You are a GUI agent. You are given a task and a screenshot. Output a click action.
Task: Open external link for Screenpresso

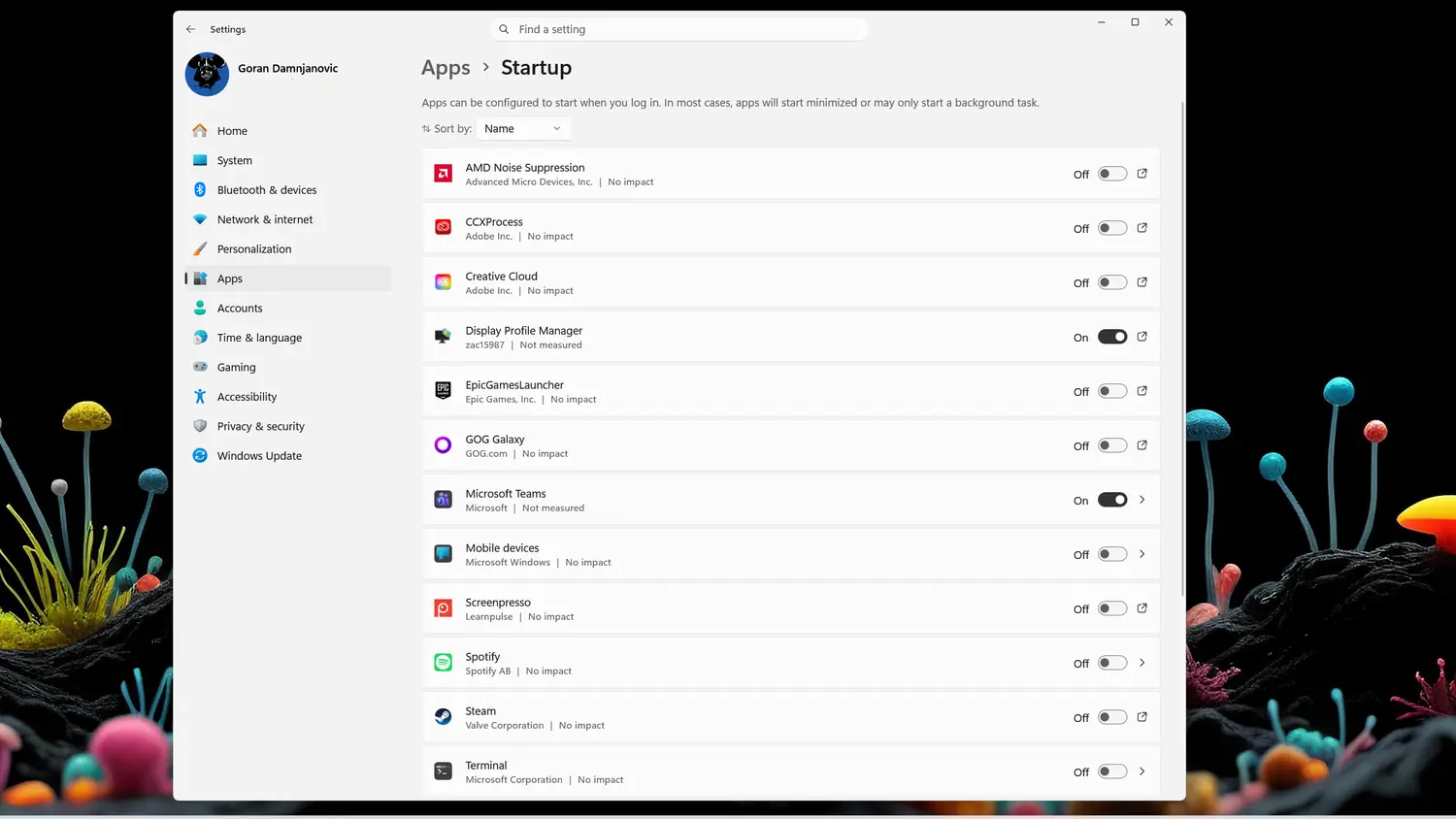(1142, 608)
